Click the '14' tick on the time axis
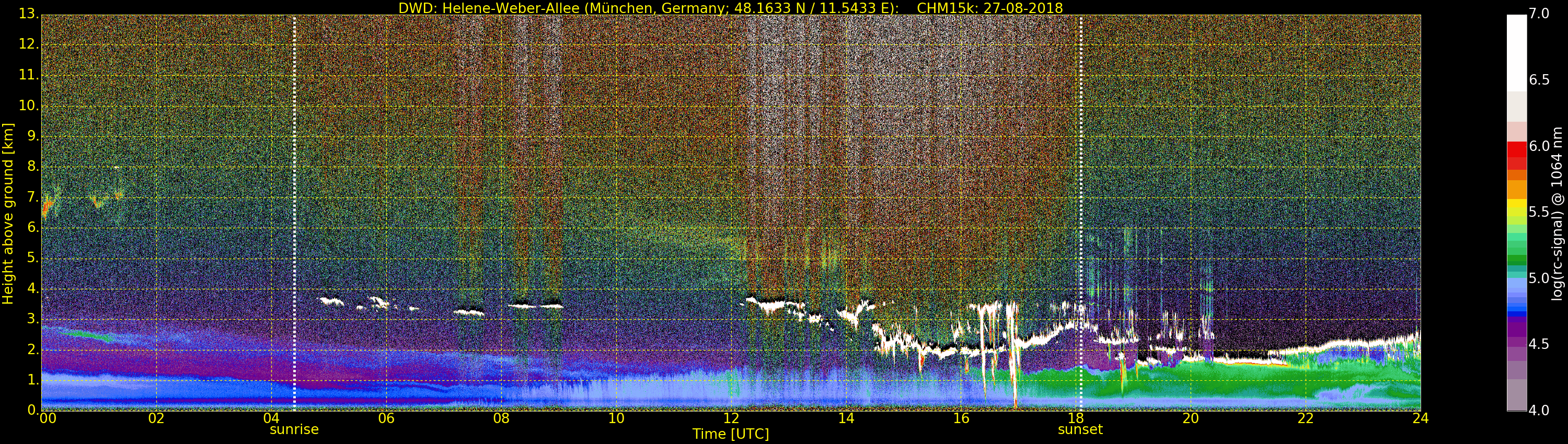 pyautogui.click(x=846, y=418)
